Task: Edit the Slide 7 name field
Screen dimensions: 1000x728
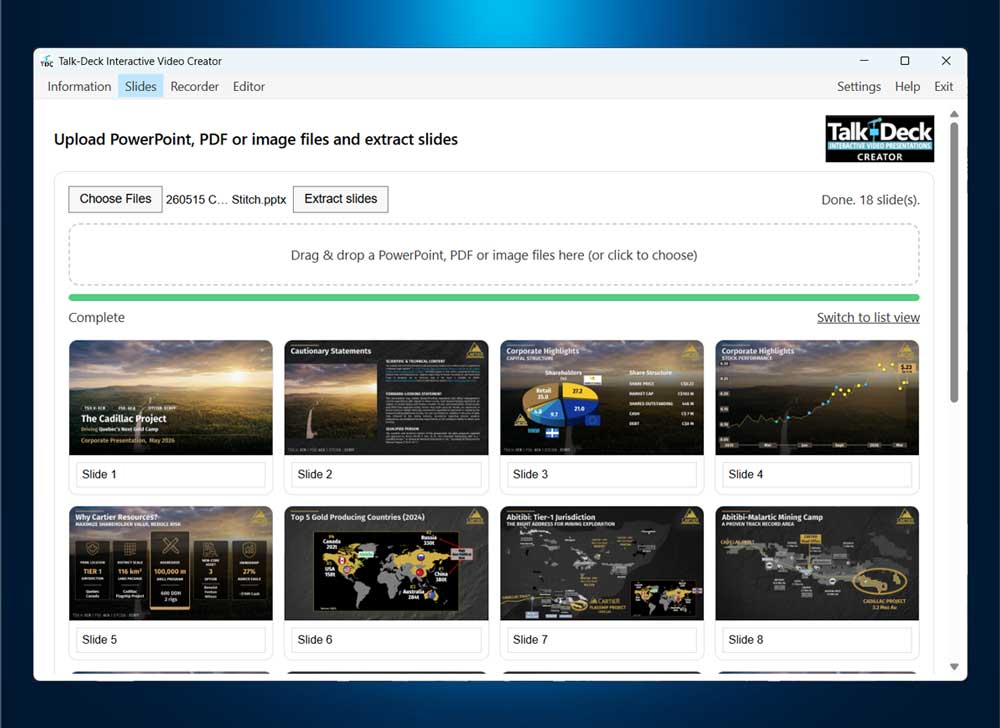Action: 602,639
